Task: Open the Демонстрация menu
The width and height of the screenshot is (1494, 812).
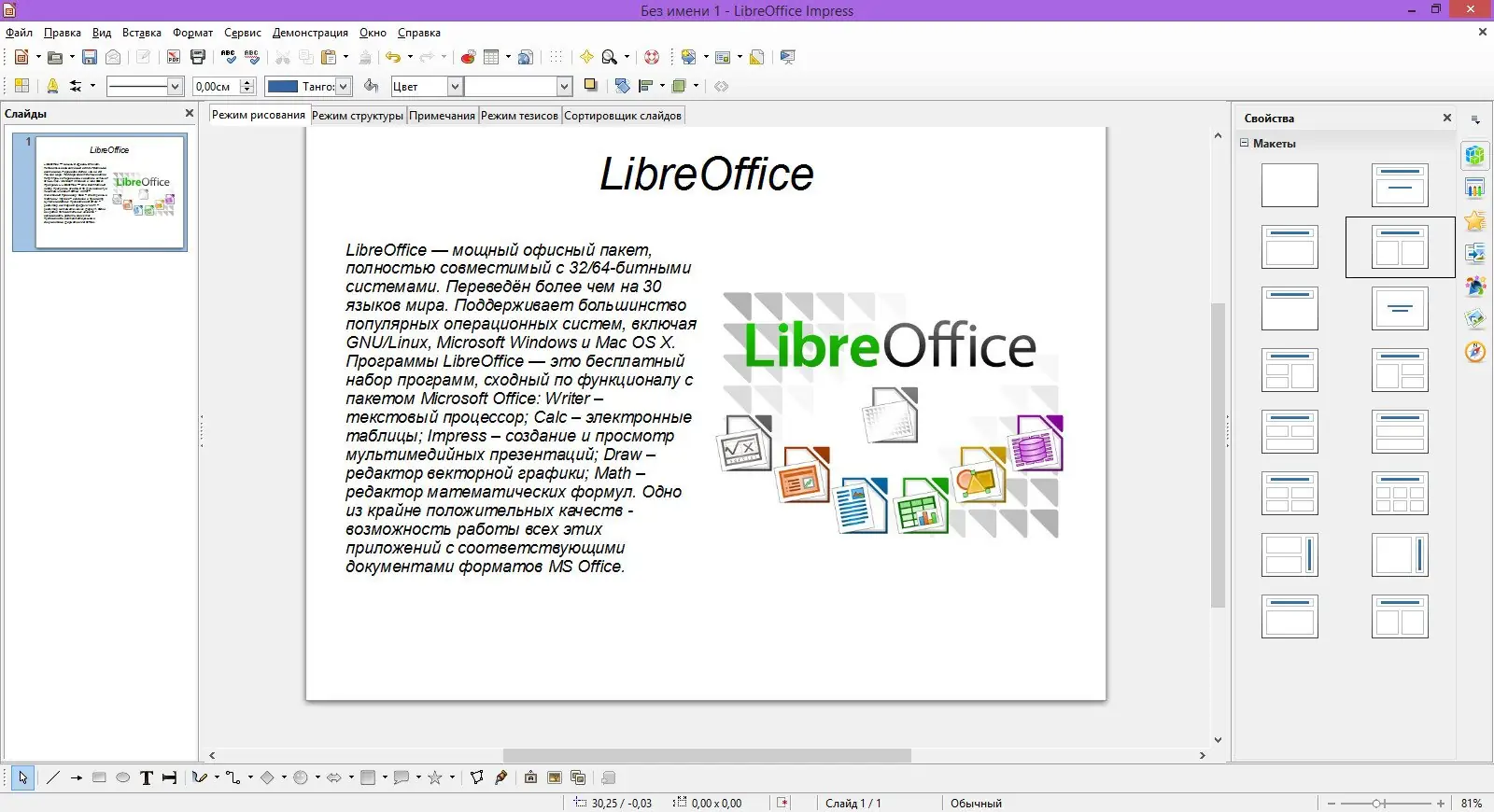Action: tap(310, 33)
